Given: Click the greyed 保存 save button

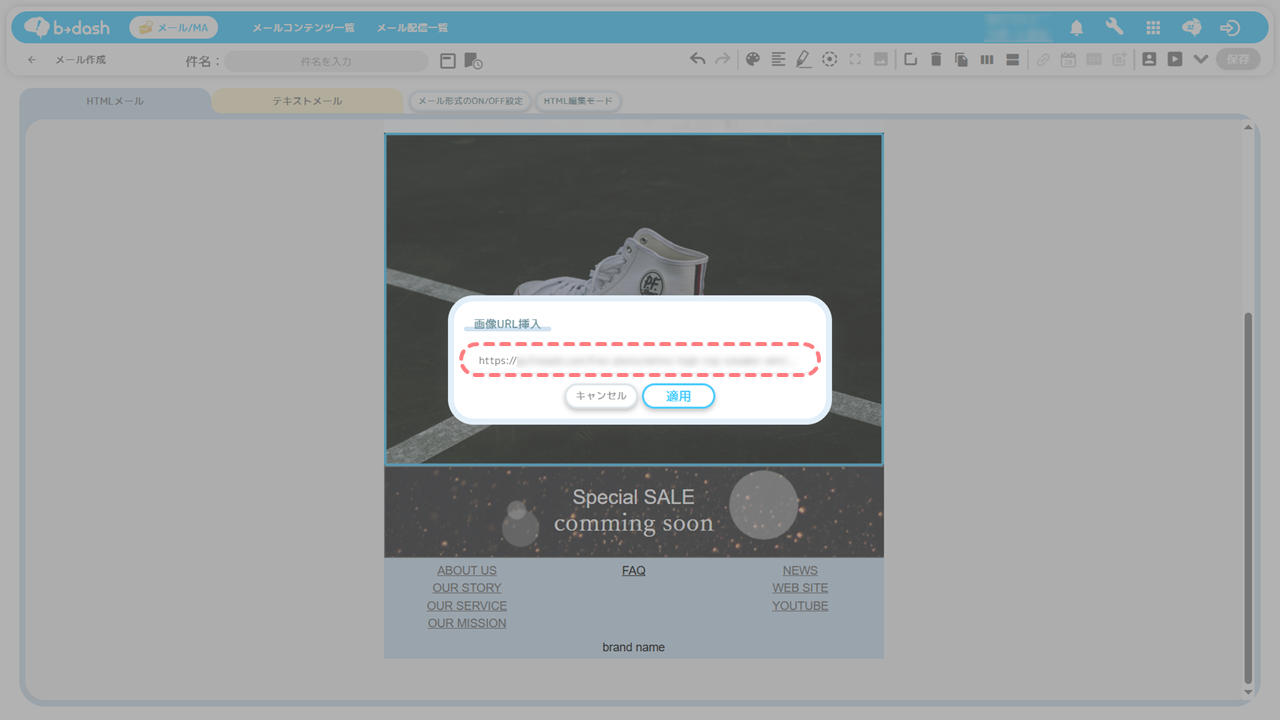Looking at the screenshot, I should click(1238, 59).
